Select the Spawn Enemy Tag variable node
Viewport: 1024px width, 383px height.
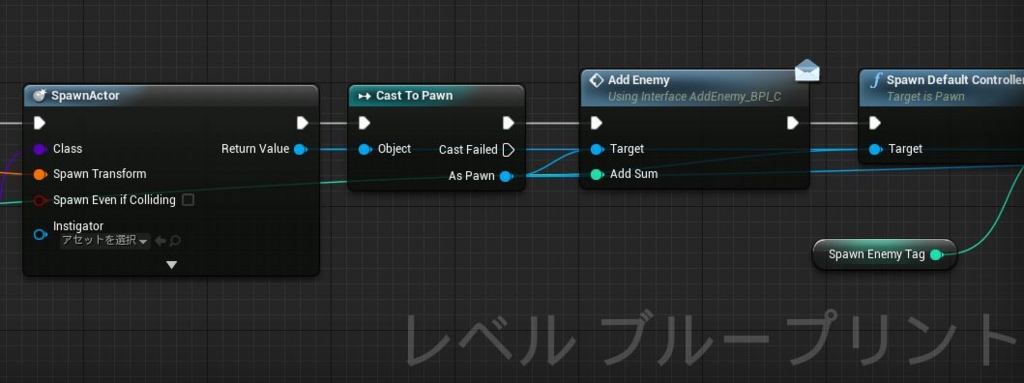pos(884,254)
